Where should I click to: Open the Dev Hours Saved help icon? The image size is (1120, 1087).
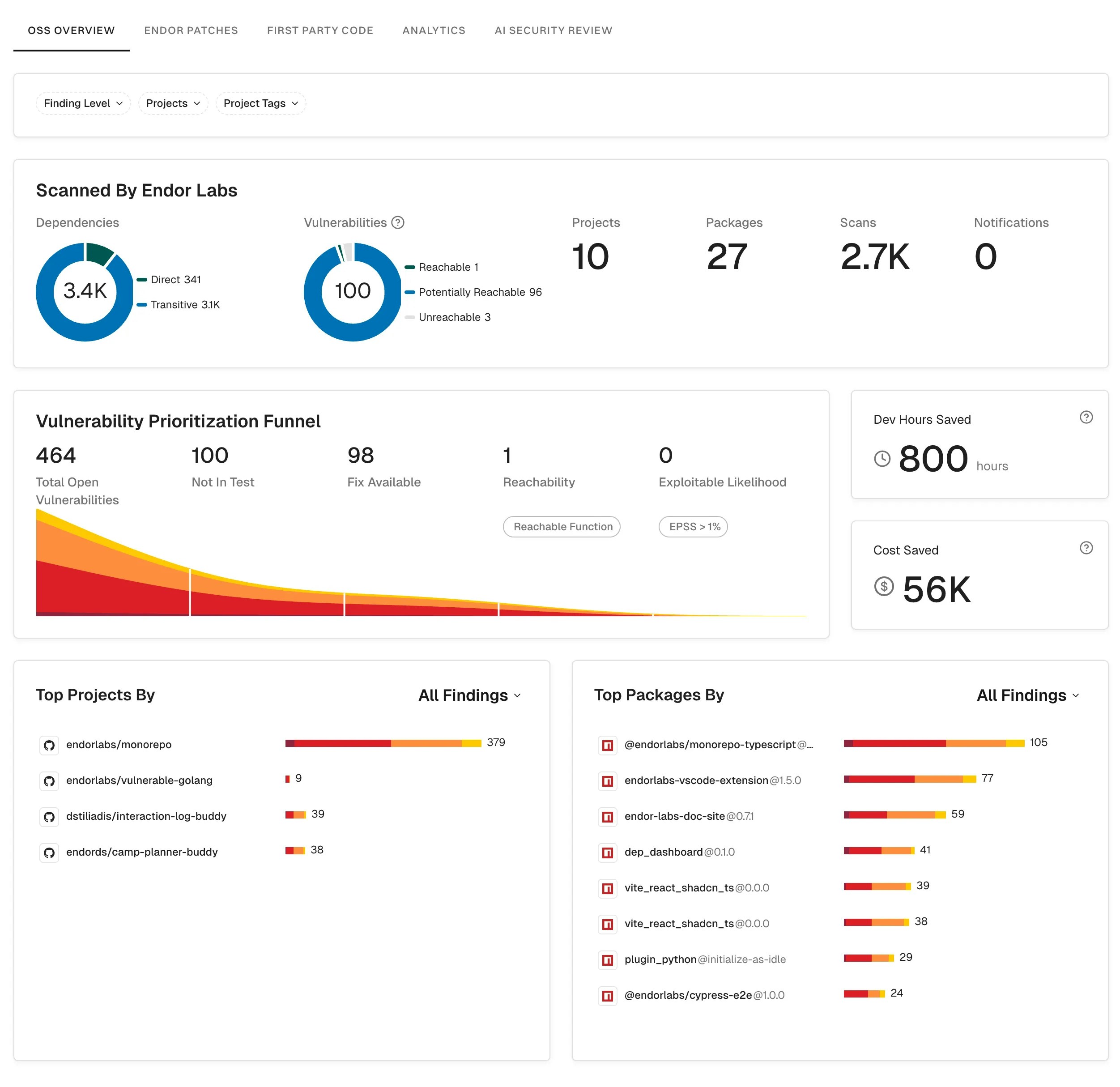1086,417
